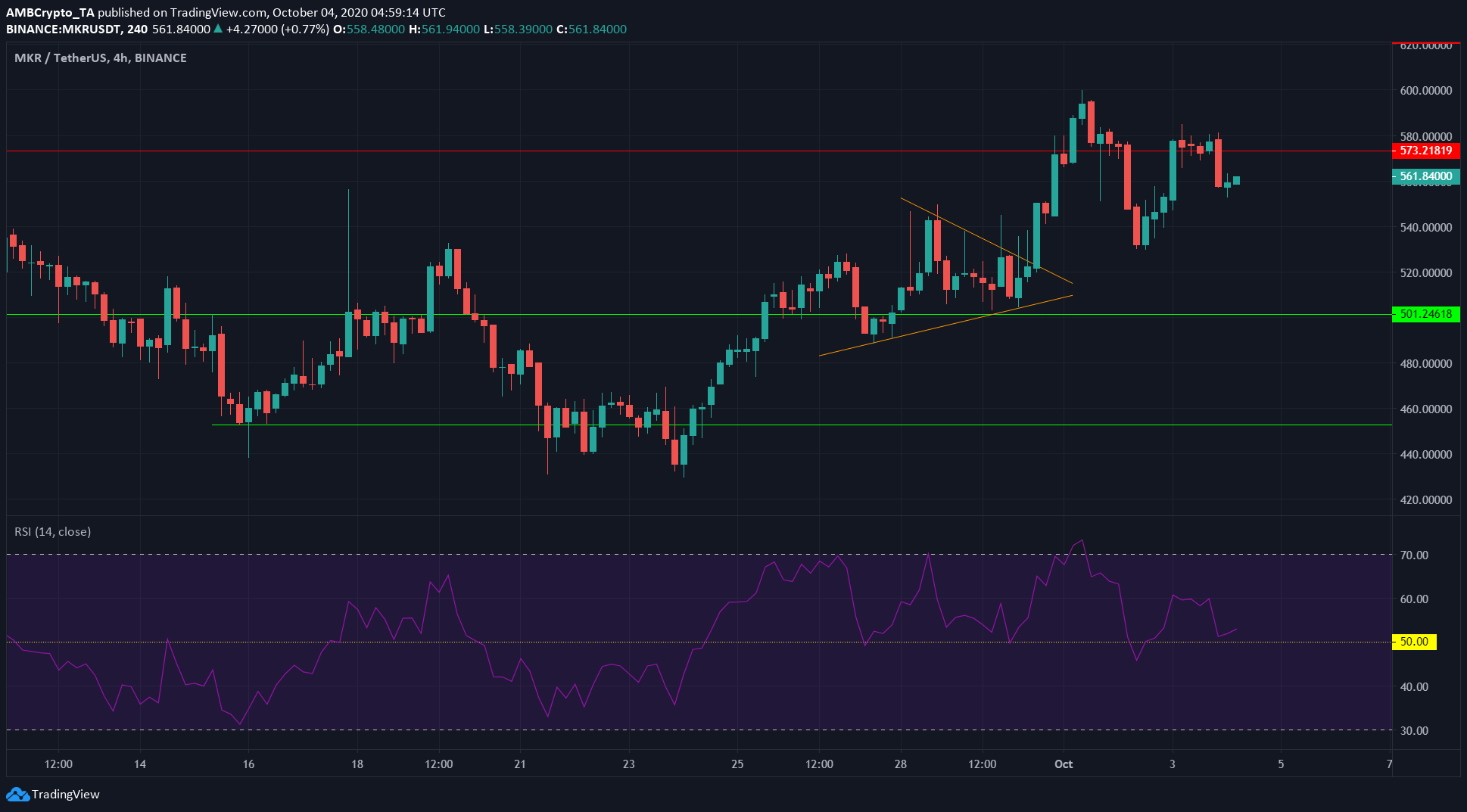Click the 600.00000 price axis label
The image size is (1467, 812).
1426,91
